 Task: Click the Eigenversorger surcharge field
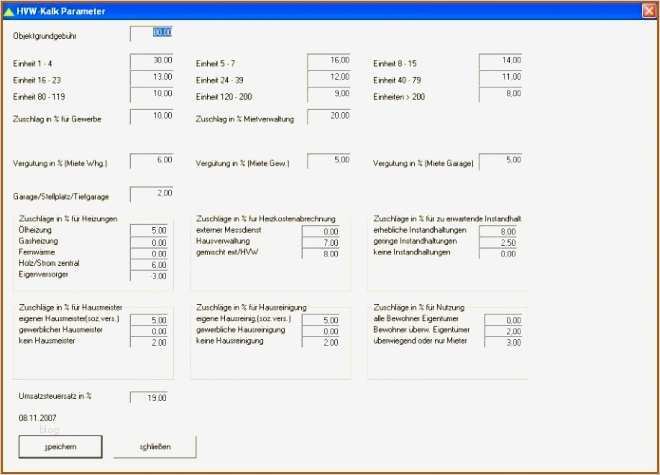click(149, 276)
